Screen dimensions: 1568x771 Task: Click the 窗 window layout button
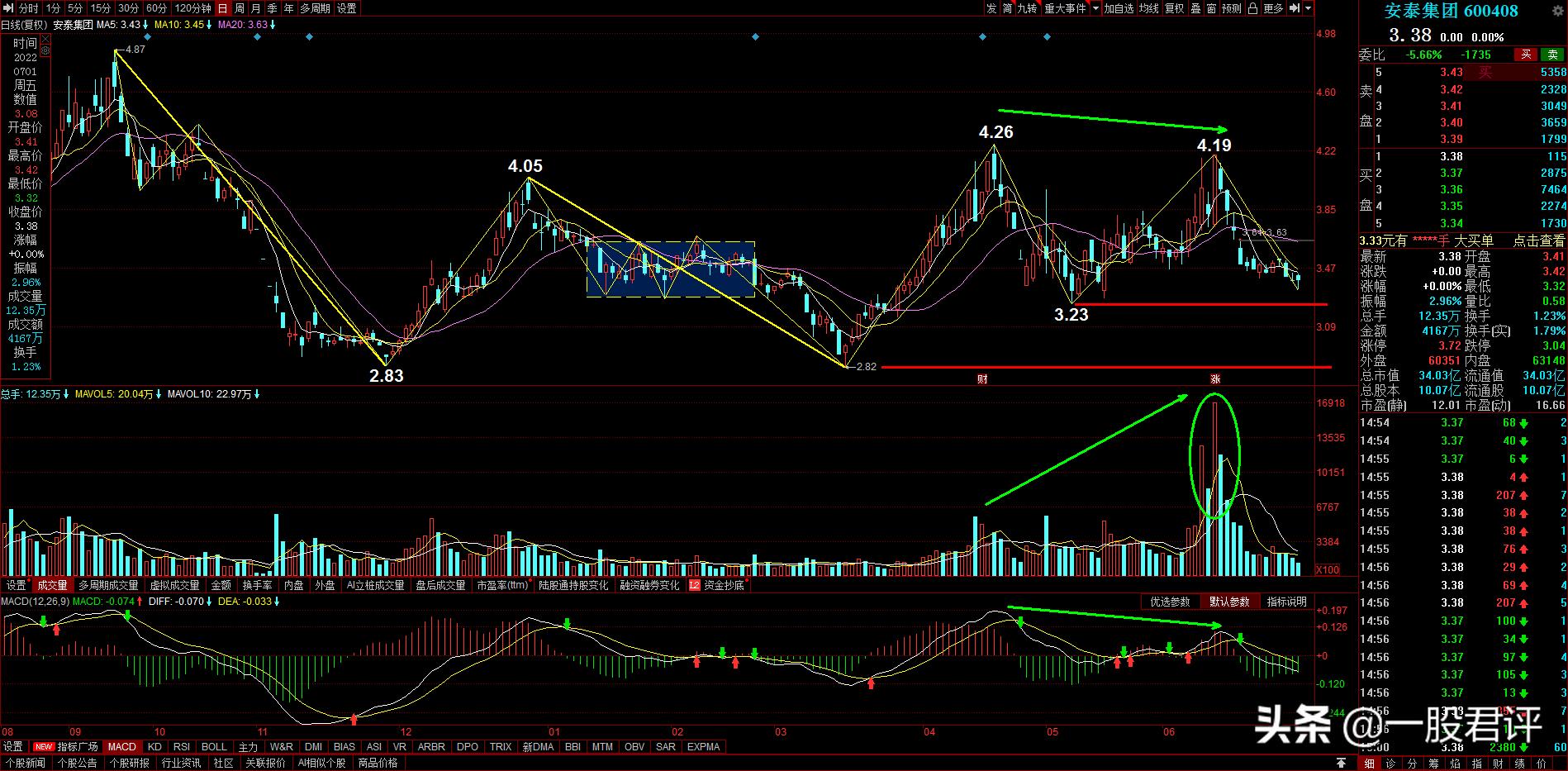tap(1211, 8)
